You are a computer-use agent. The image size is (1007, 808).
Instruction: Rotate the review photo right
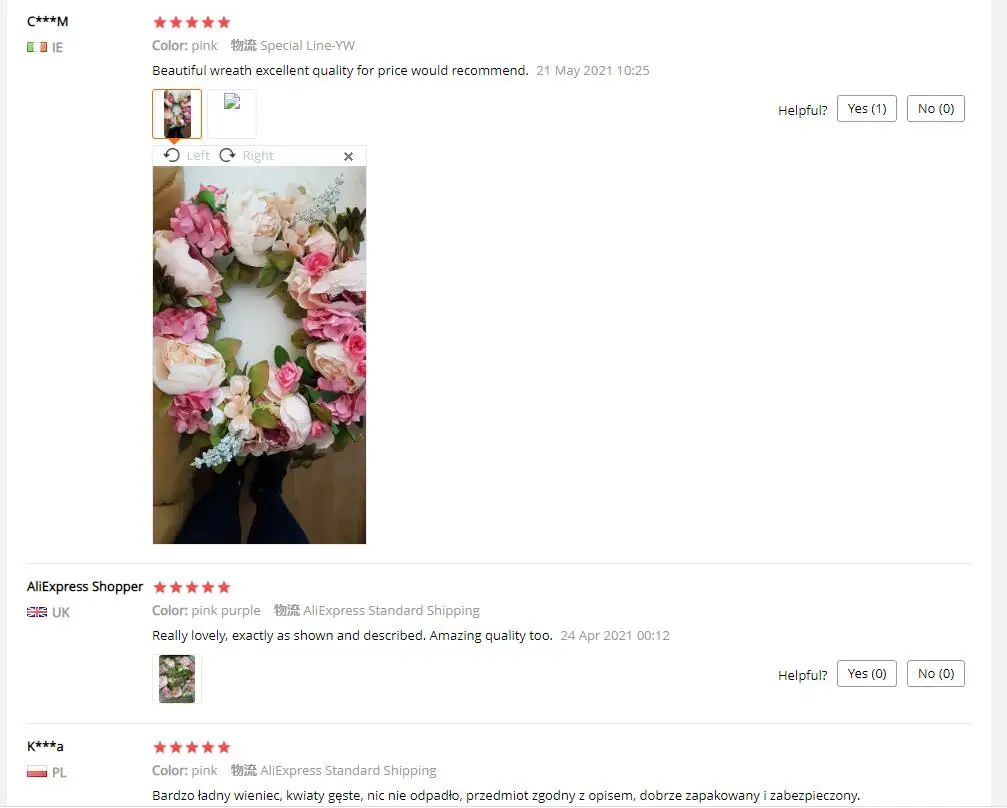247,156
